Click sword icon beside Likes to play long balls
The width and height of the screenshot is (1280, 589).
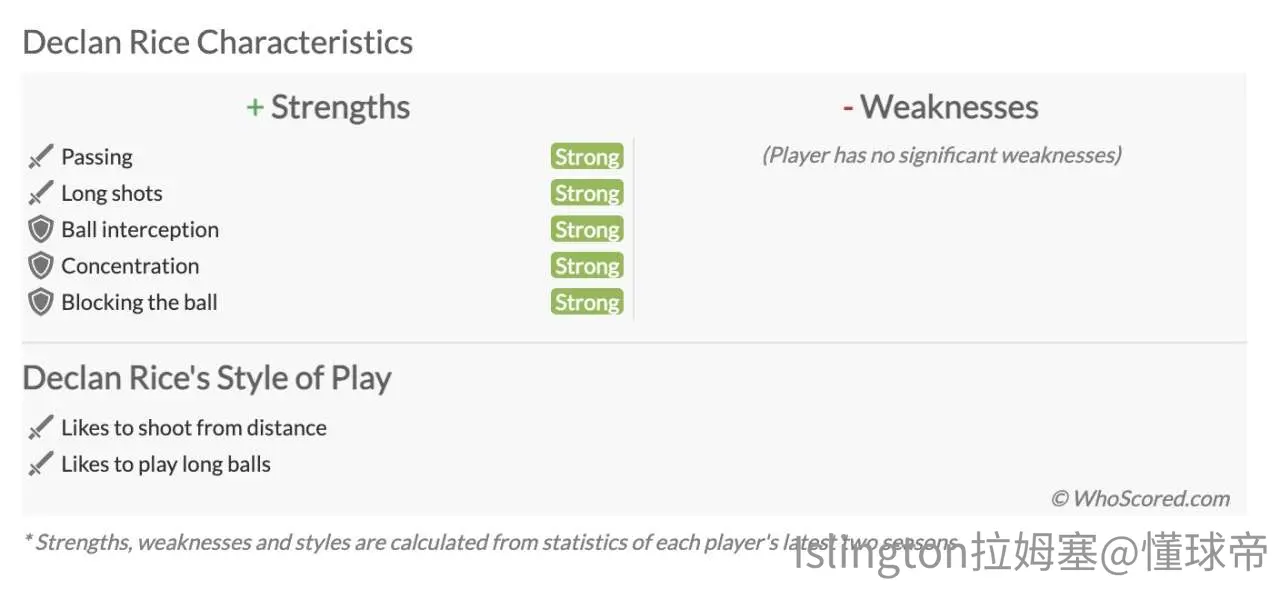(x=40, y=464)
